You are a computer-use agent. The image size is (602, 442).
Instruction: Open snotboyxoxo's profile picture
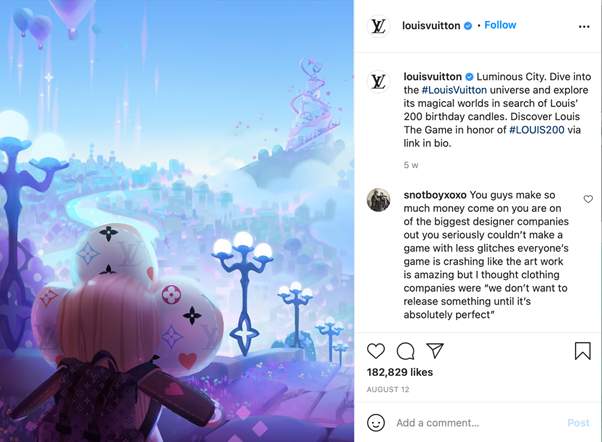pyautogui.click(x=379, y=200)
